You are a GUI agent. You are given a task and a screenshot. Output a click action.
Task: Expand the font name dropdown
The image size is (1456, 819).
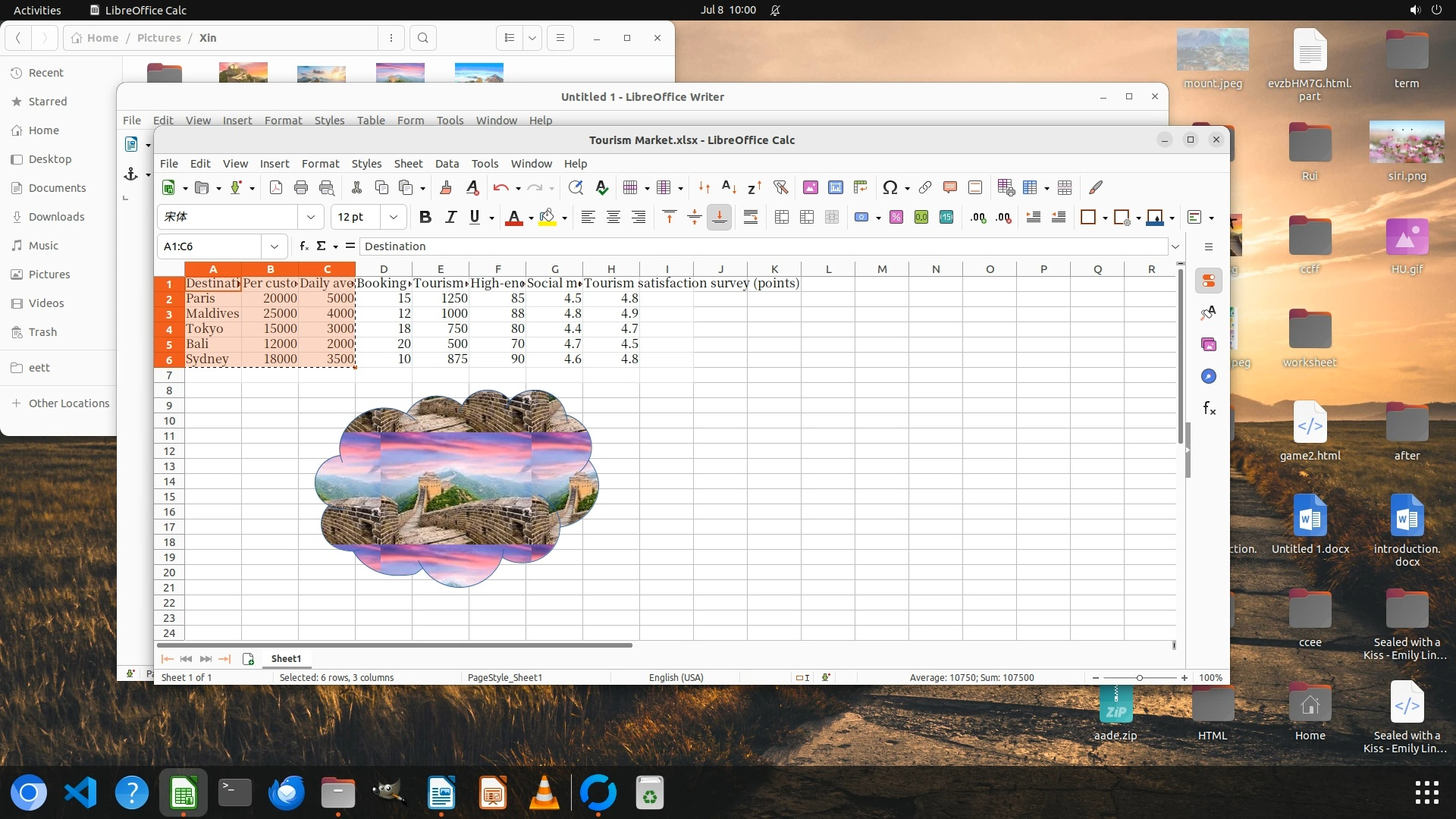pos(310,218)
